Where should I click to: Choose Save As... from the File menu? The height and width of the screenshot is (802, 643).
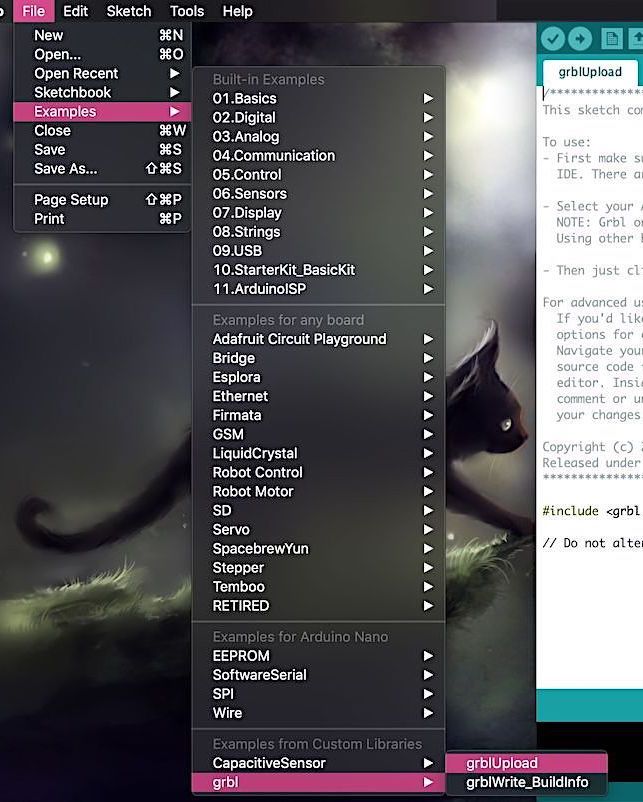102,169
